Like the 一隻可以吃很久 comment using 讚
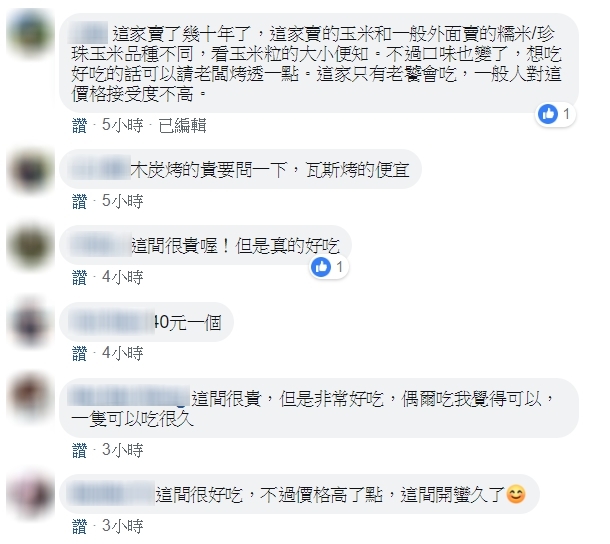The width and height of the screenshot is (610, 544). click(79, 450)
